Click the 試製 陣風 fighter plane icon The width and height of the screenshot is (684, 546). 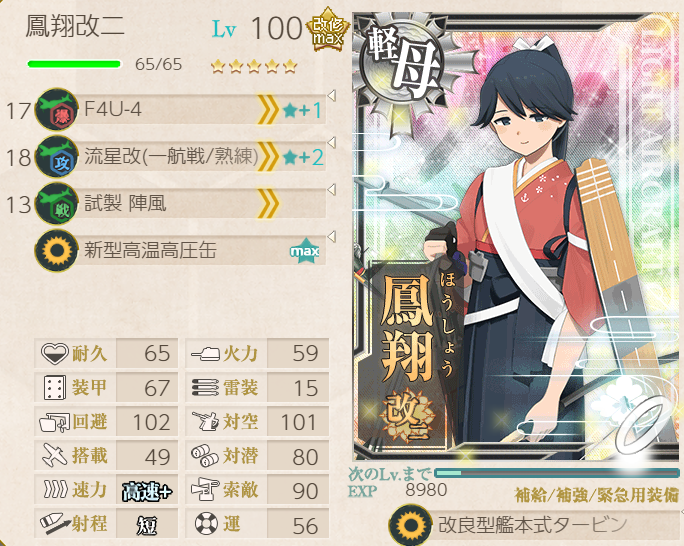(x=57, y=204)
